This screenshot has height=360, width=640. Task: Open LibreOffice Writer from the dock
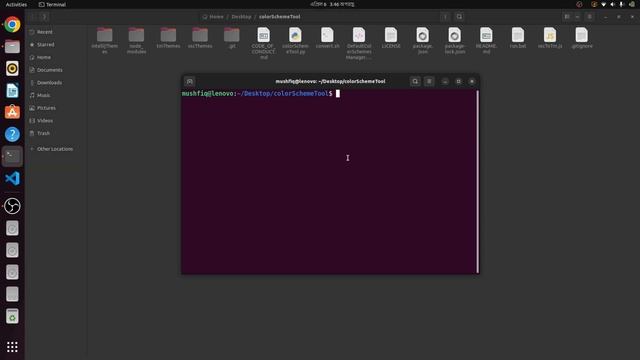point(12,91)
